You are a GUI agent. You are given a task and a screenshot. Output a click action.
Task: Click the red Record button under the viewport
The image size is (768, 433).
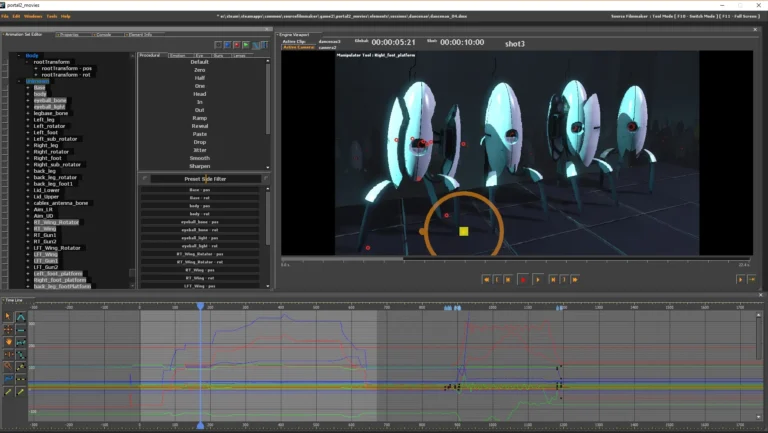tap(523, 280)
